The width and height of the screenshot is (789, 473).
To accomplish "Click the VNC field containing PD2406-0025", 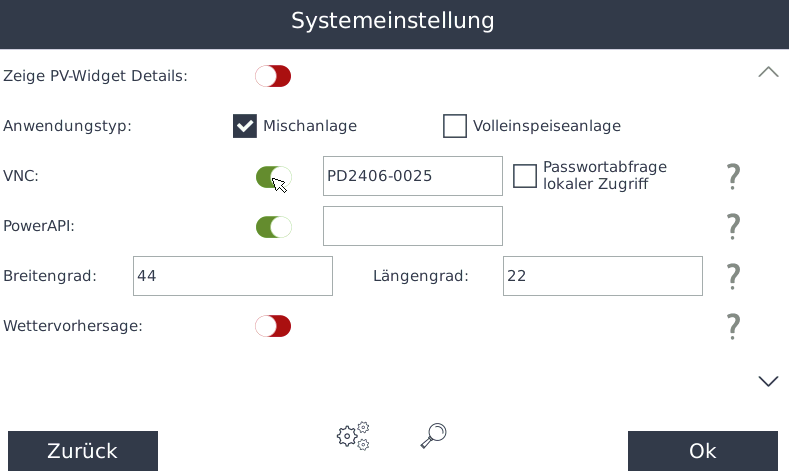I will (412, 176).
